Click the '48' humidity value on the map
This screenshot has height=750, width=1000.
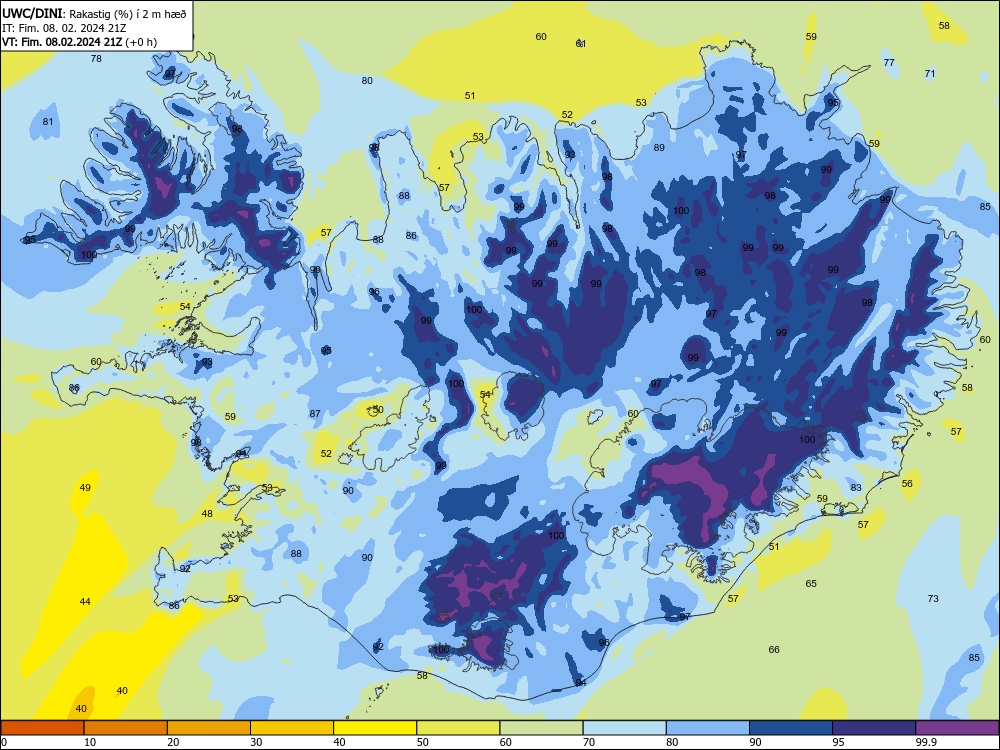pos(207,513)
